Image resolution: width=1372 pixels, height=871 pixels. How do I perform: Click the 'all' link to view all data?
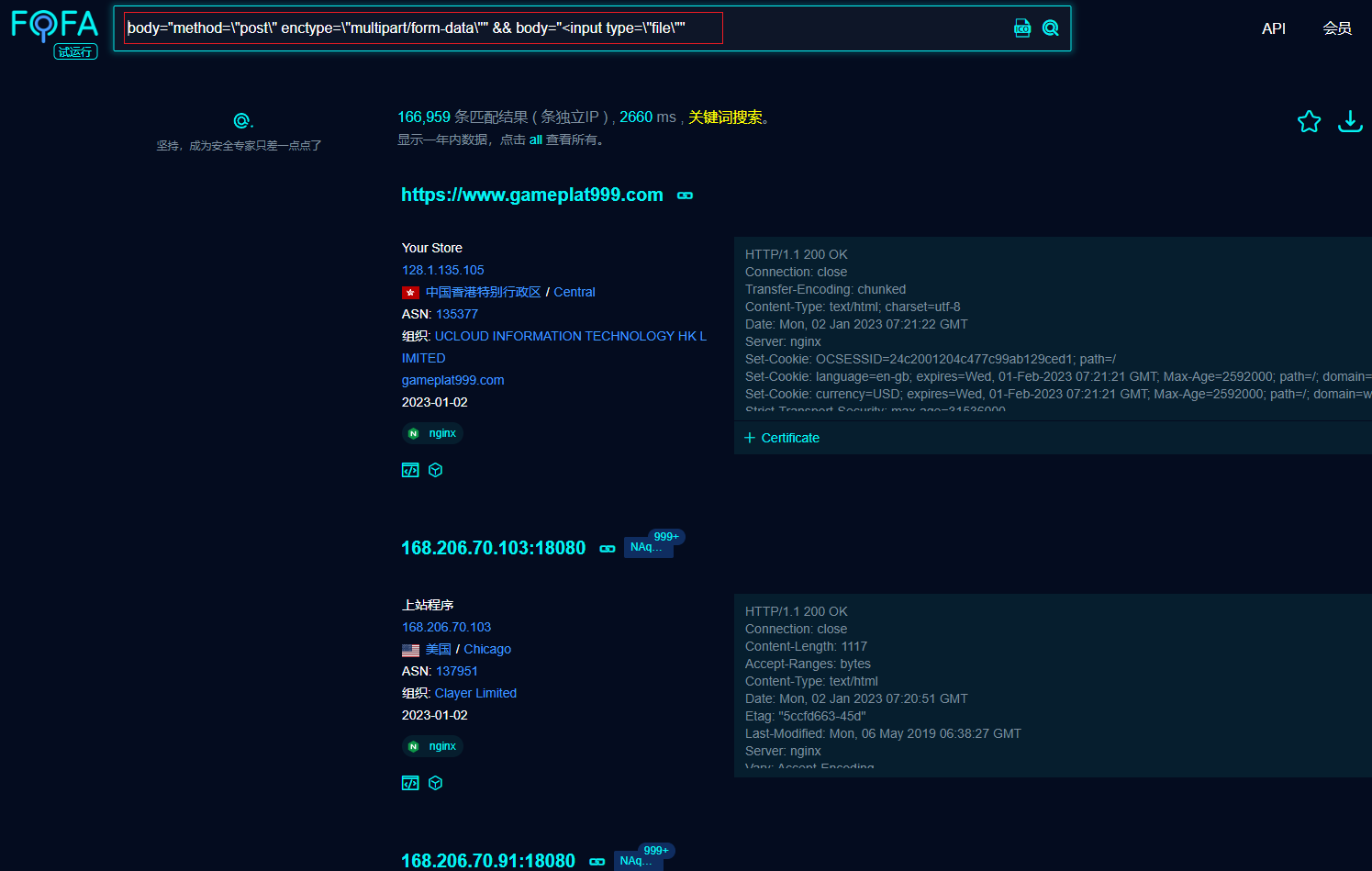click(x=536, y=140)
